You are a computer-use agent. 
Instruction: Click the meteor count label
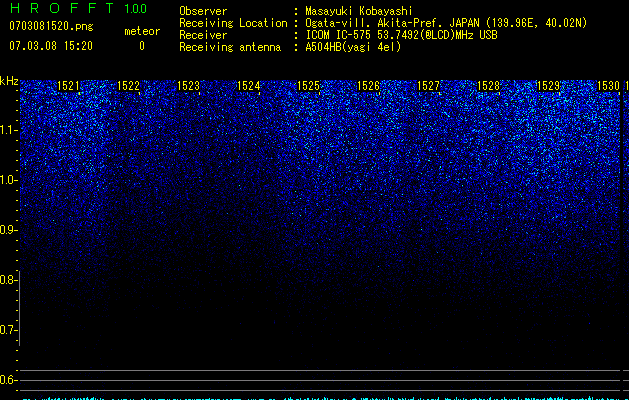142,31
